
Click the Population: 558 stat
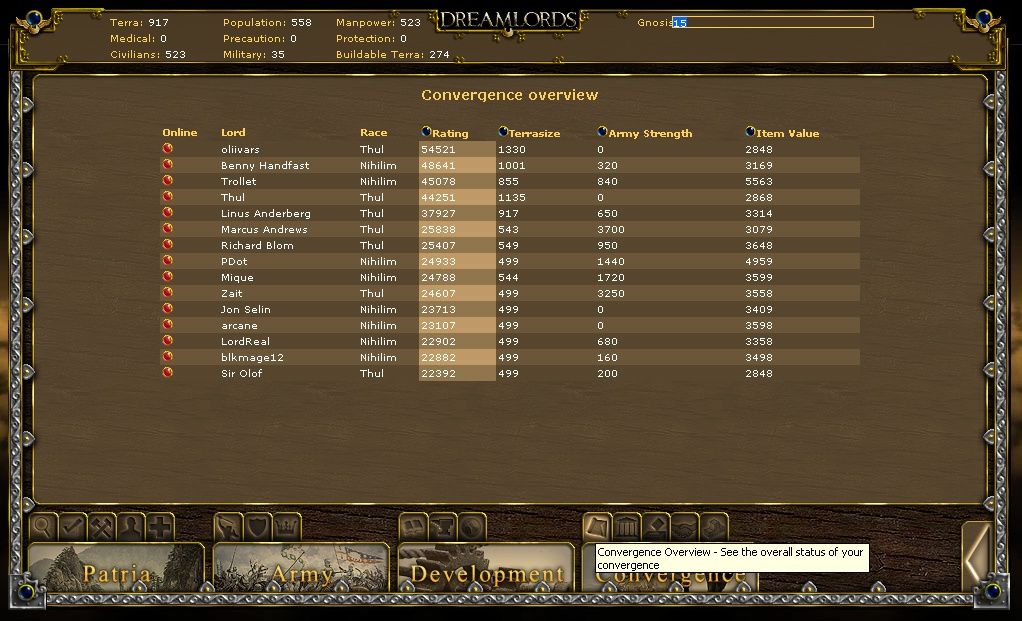[x=267, y=22]
